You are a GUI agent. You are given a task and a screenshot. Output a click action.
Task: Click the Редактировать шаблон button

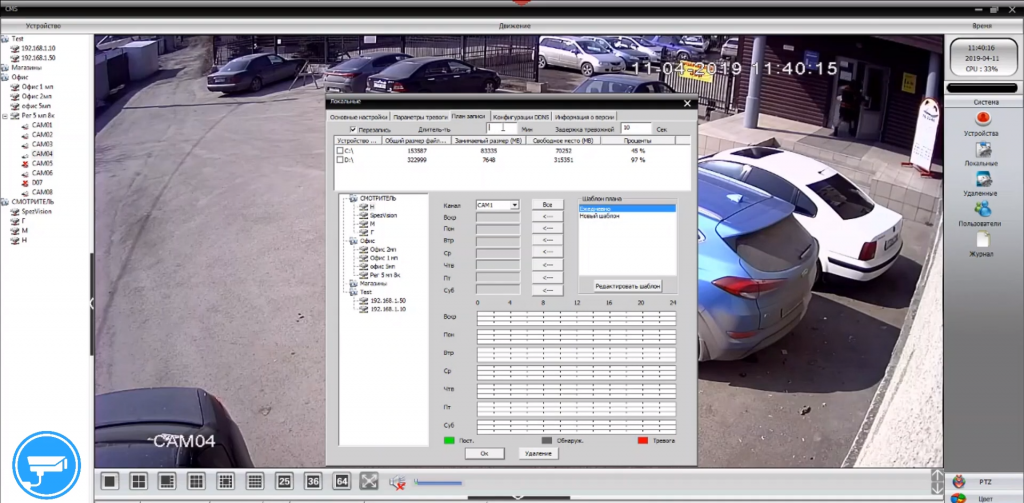pos(628,286)
